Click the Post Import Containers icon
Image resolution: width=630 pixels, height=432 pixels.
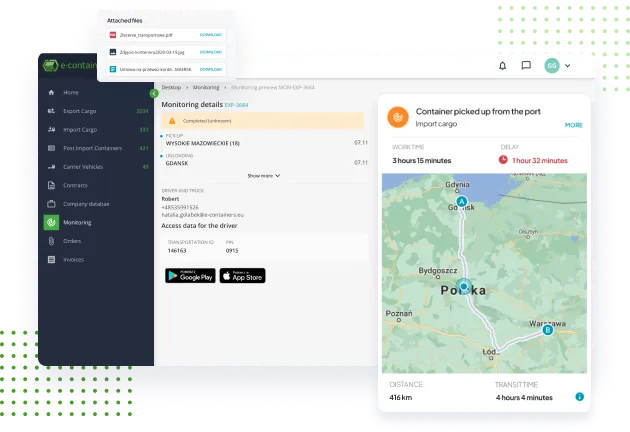(x=51, y=148)
